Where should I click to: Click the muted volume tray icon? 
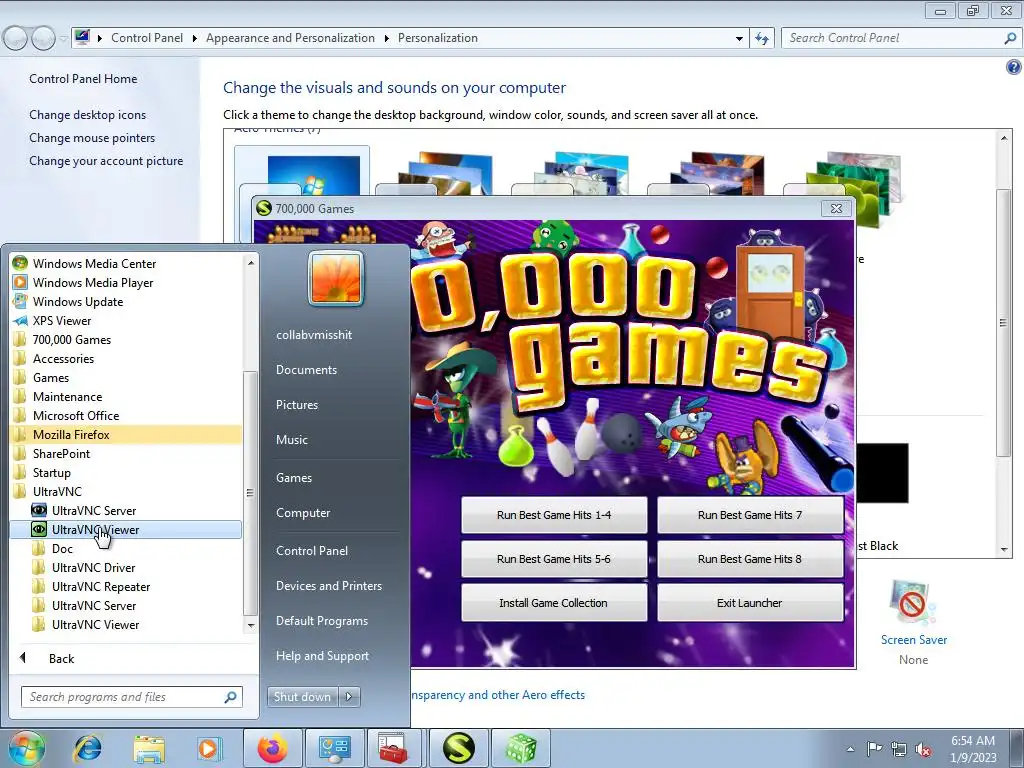tap(923, 749)
